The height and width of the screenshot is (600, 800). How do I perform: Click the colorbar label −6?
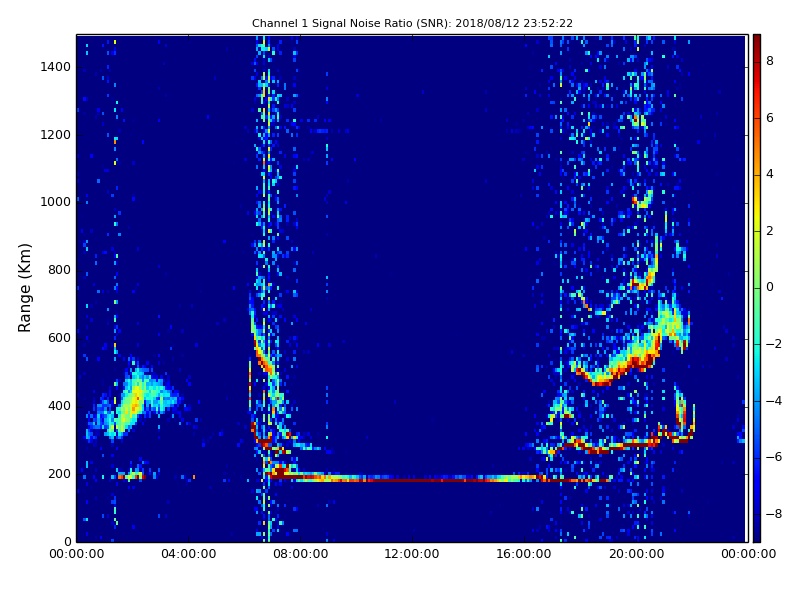pyautogui.click(x=774, y=457)
